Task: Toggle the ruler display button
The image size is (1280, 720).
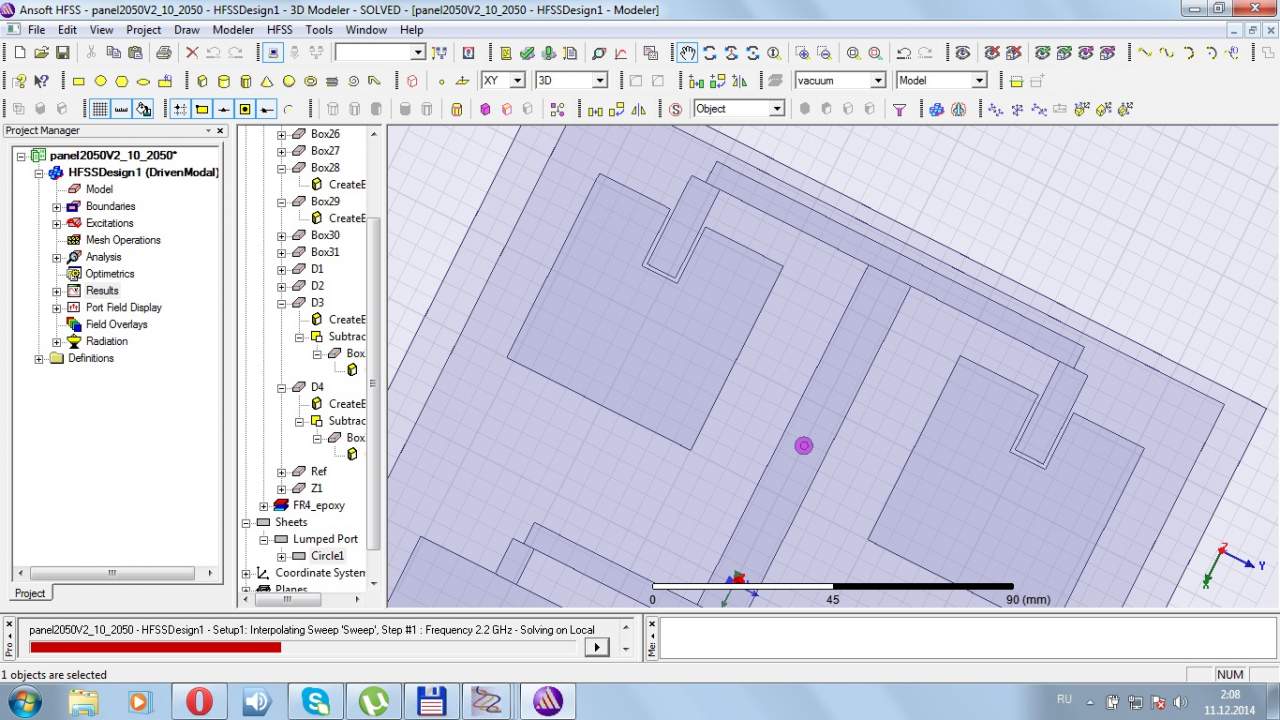Action: coord(122,109)
